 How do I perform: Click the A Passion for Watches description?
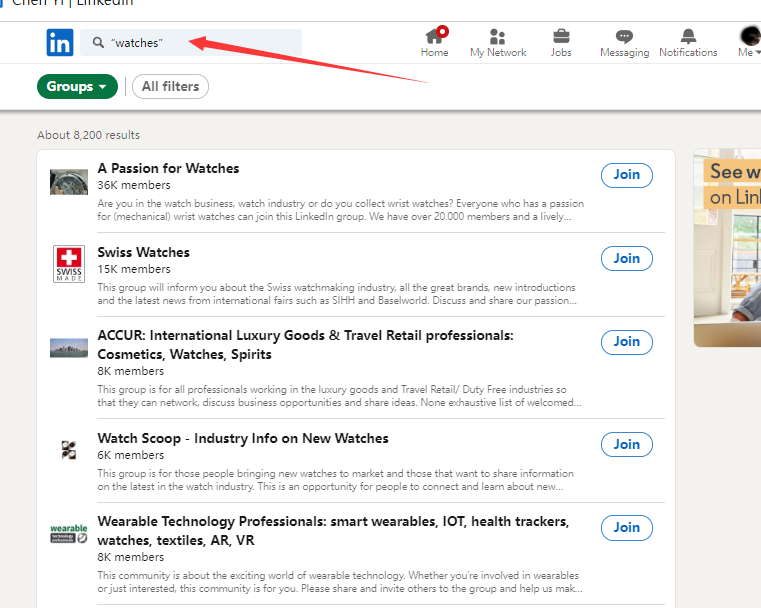pos(341,210)
